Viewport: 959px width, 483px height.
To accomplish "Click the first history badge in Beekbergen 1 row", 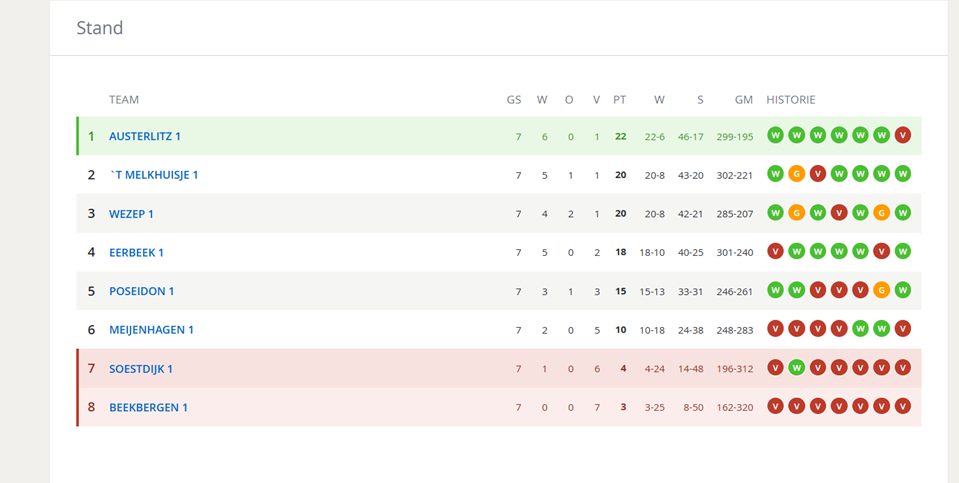I will 775,406.
